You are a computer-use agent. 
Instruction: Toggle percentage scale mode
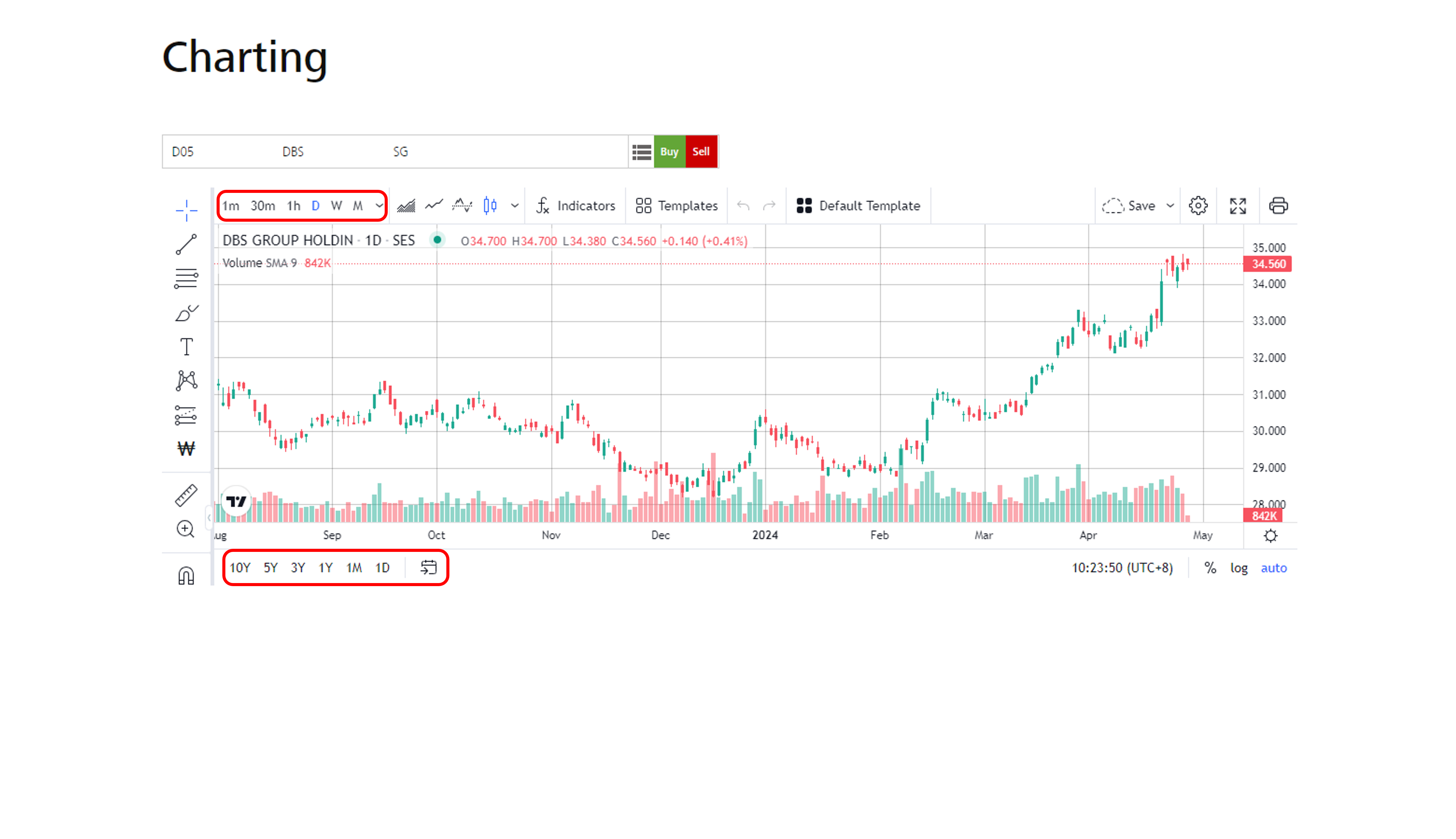tap(1210, 568)
